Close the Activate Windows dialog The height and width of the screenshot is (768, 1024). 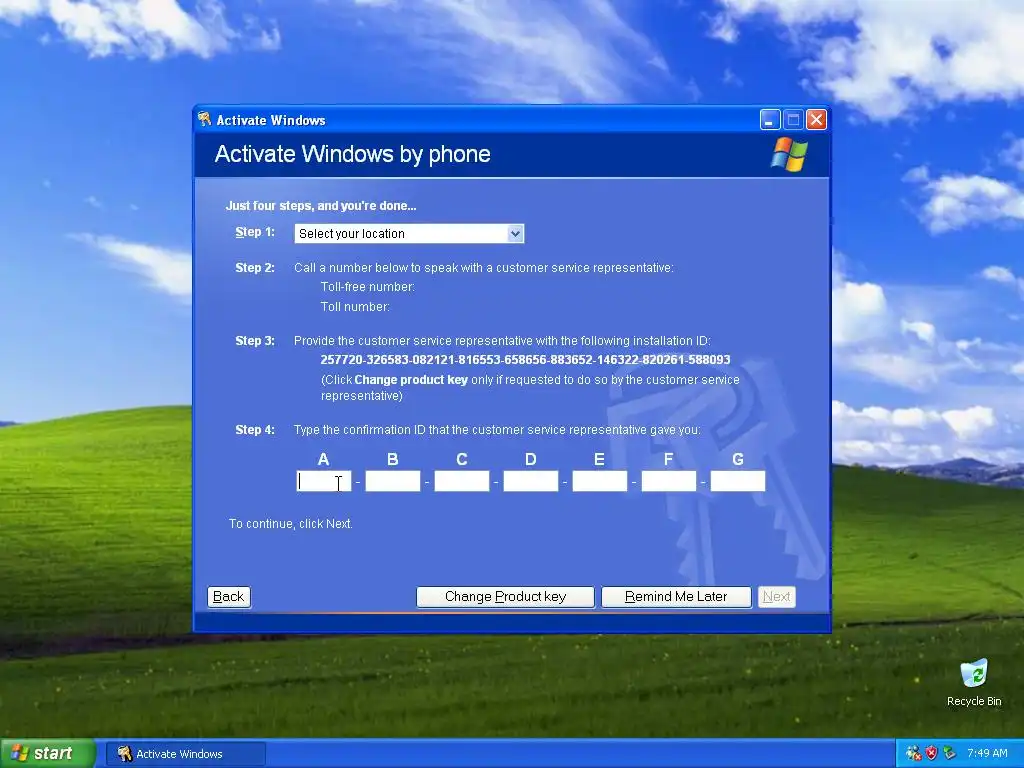tap(816, 120)
